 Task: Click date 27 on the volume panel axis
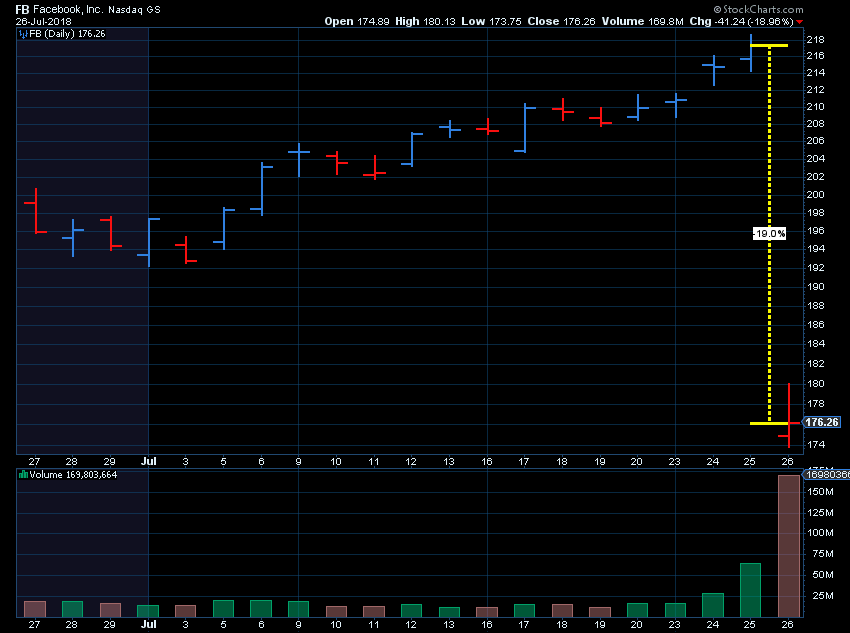tap(34, 624)
